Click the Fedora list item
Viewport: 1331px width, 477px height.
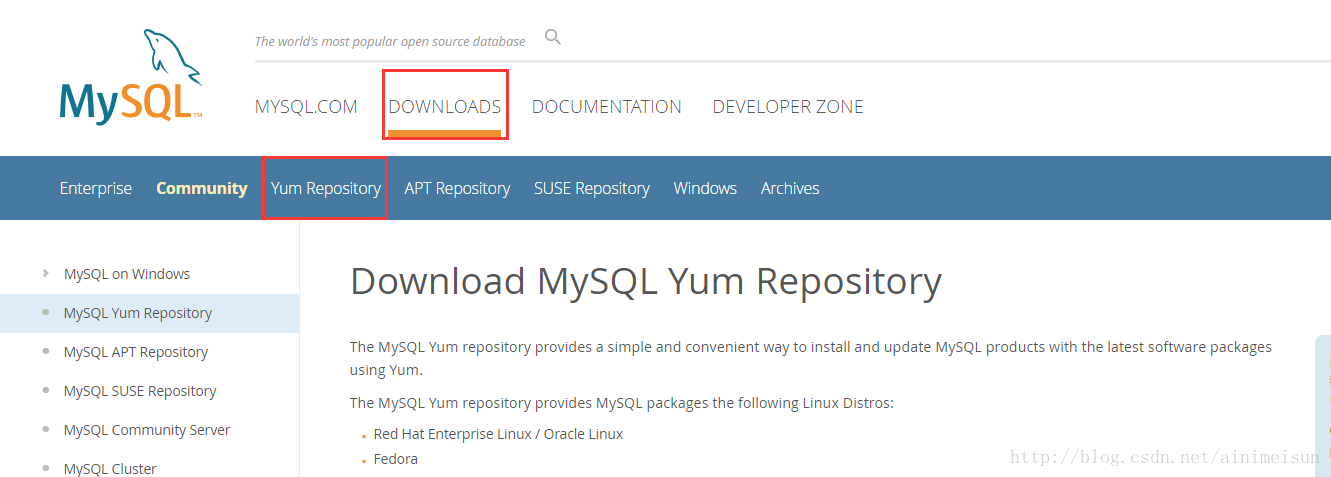[x=396, y=459]
